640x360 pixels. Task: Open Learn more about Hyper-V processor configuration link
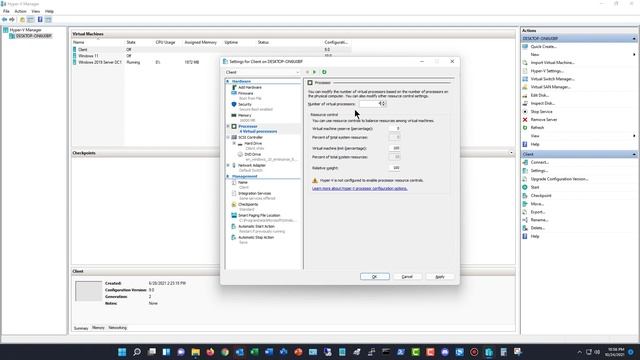coord(360,189)
